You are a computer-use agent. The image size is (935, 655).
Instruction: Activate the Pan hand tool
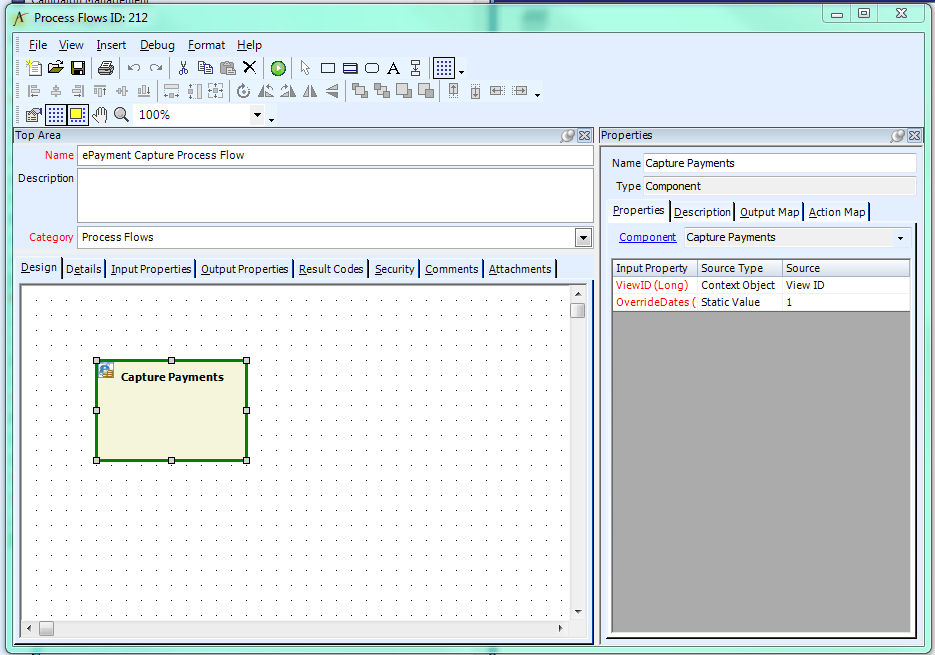tap(101, 113)
